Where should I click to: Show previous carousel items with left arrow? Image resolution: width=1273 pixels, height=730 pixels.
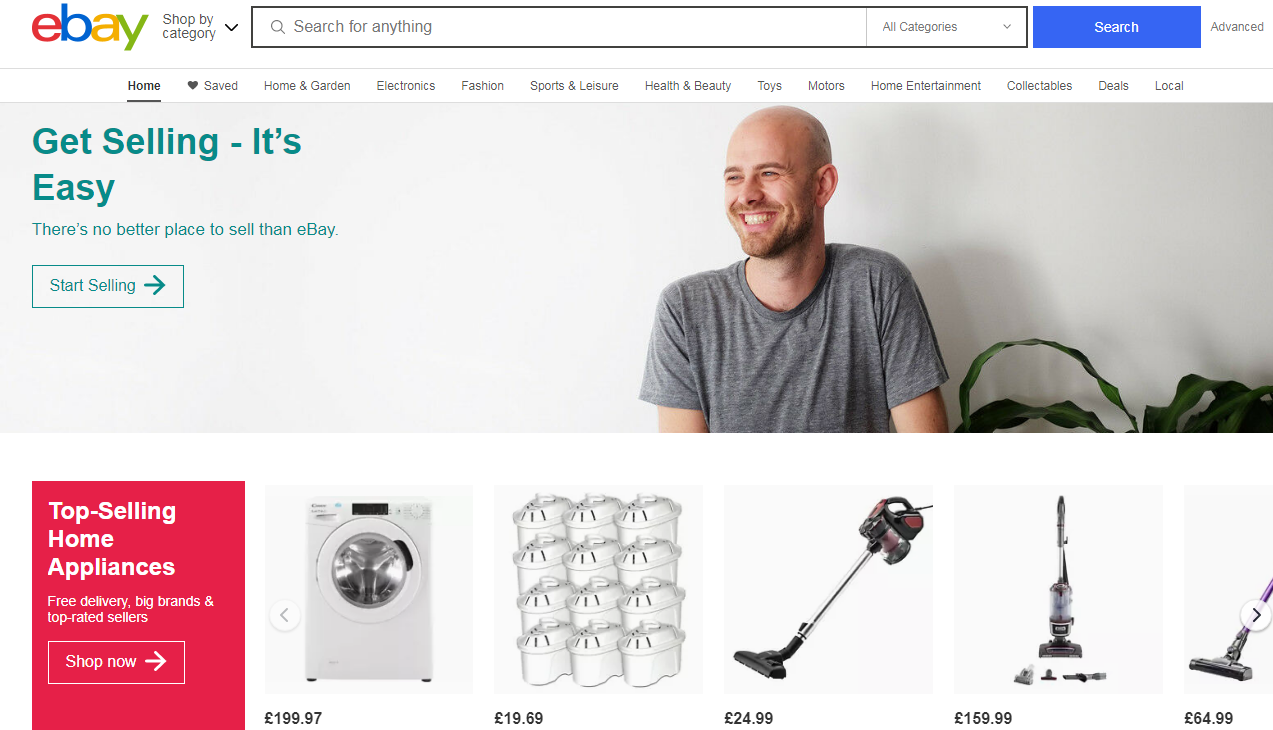[x=285, y=615]
